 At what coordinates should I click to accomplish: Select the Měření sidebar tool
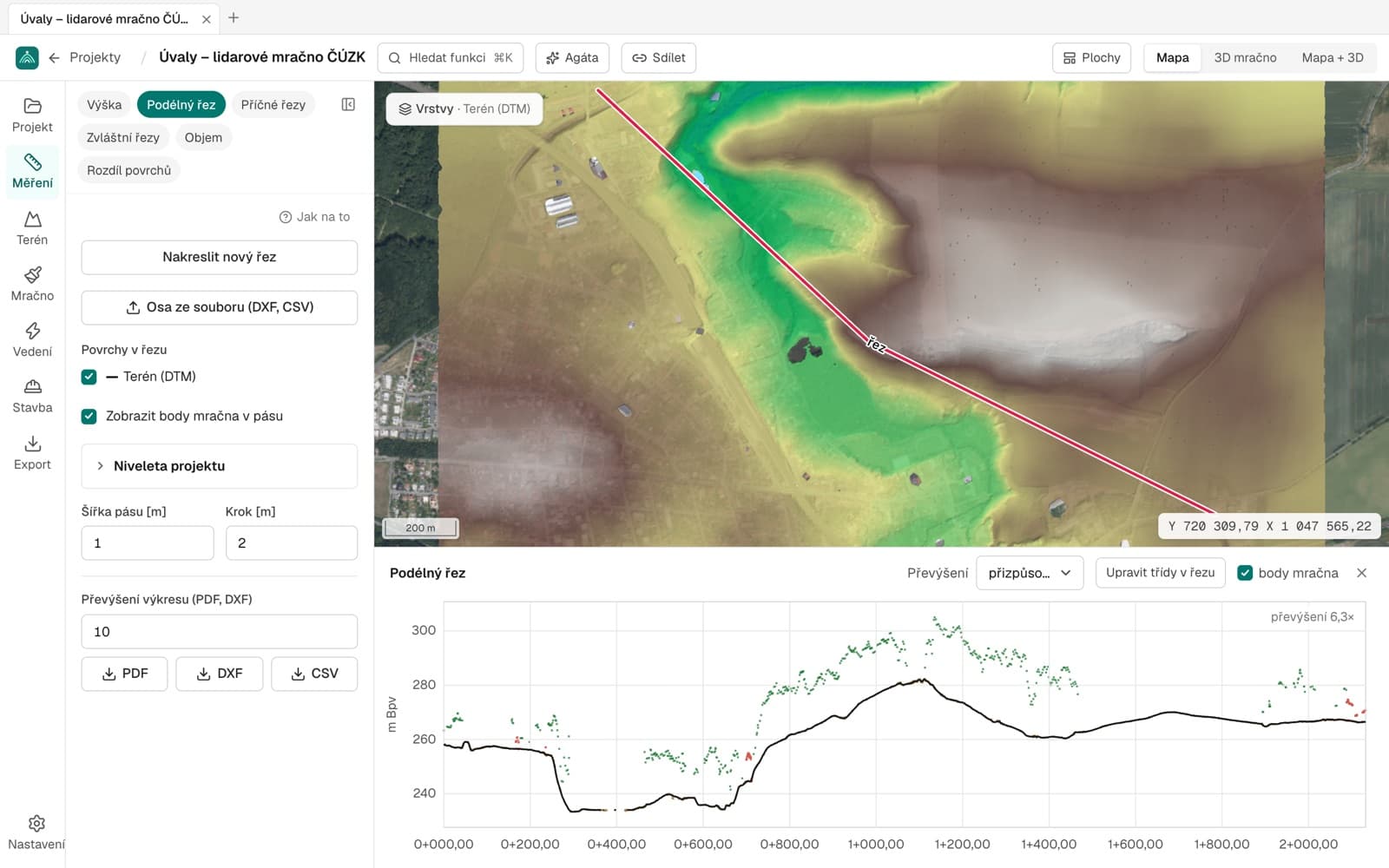coord(32,171)
